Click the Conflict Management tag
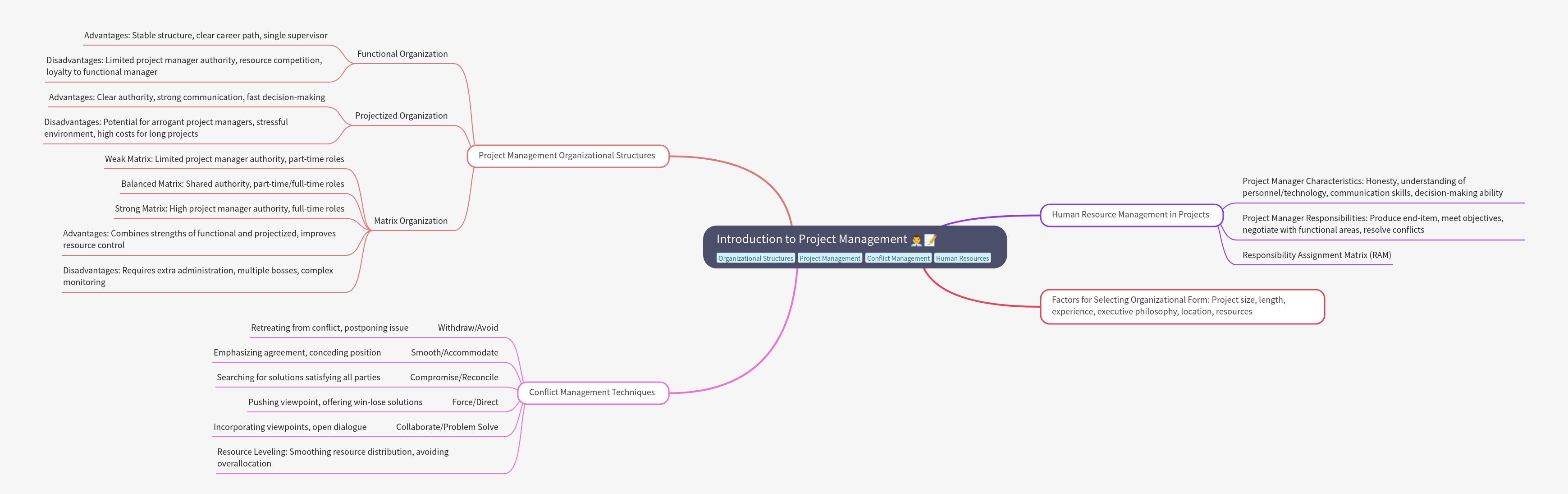Image resolution: width=1568 pixels, height=494 pixels. [x=898, y=258]
